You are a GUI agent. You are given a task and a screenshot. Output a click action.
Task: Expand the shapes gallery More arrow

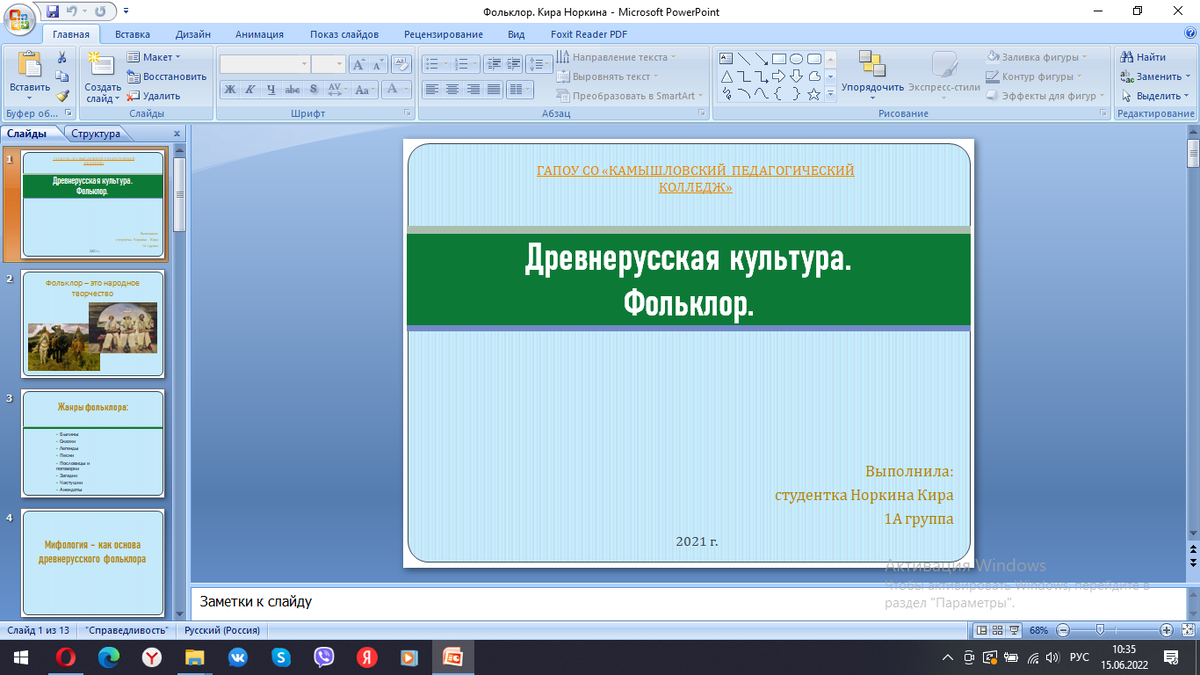(831, 95)
